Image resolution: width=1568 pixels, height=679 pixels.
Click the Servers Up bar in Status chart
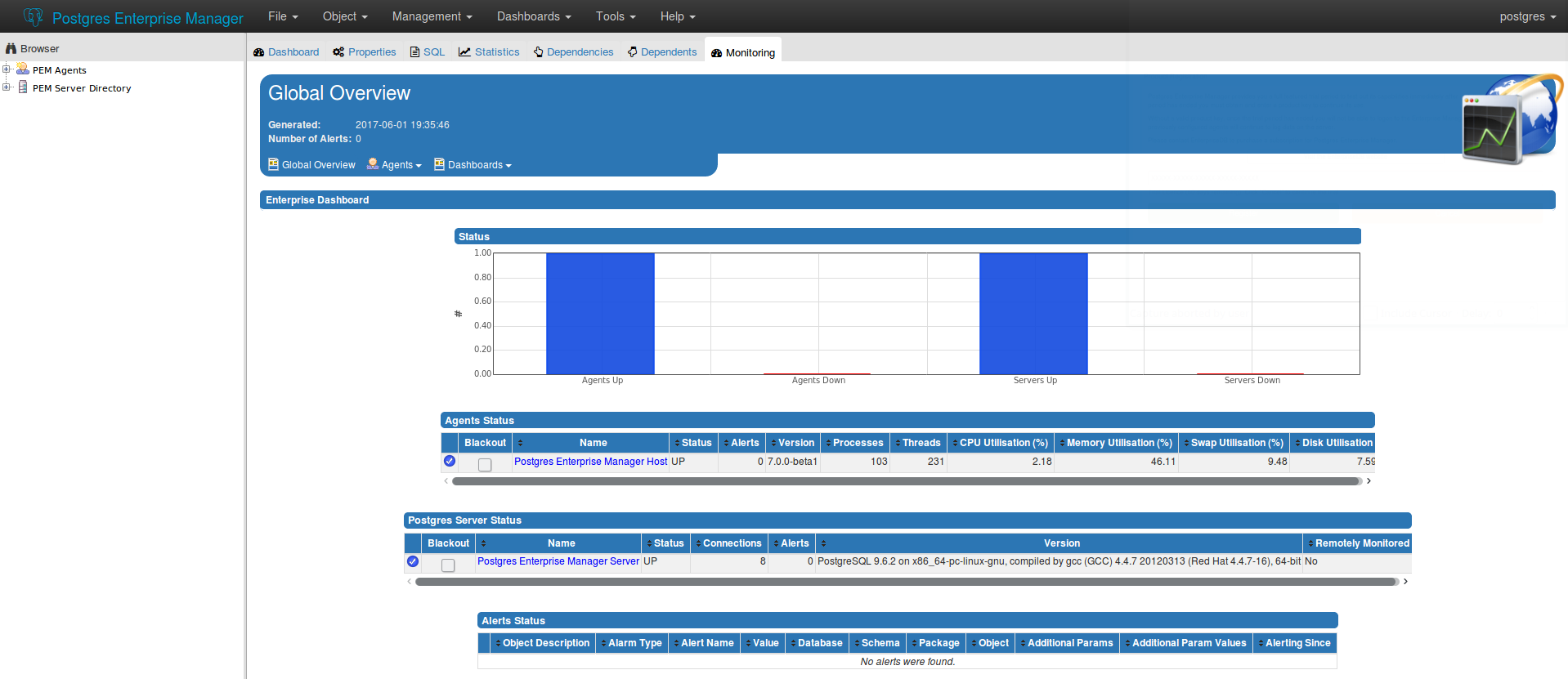point(1033,314)
